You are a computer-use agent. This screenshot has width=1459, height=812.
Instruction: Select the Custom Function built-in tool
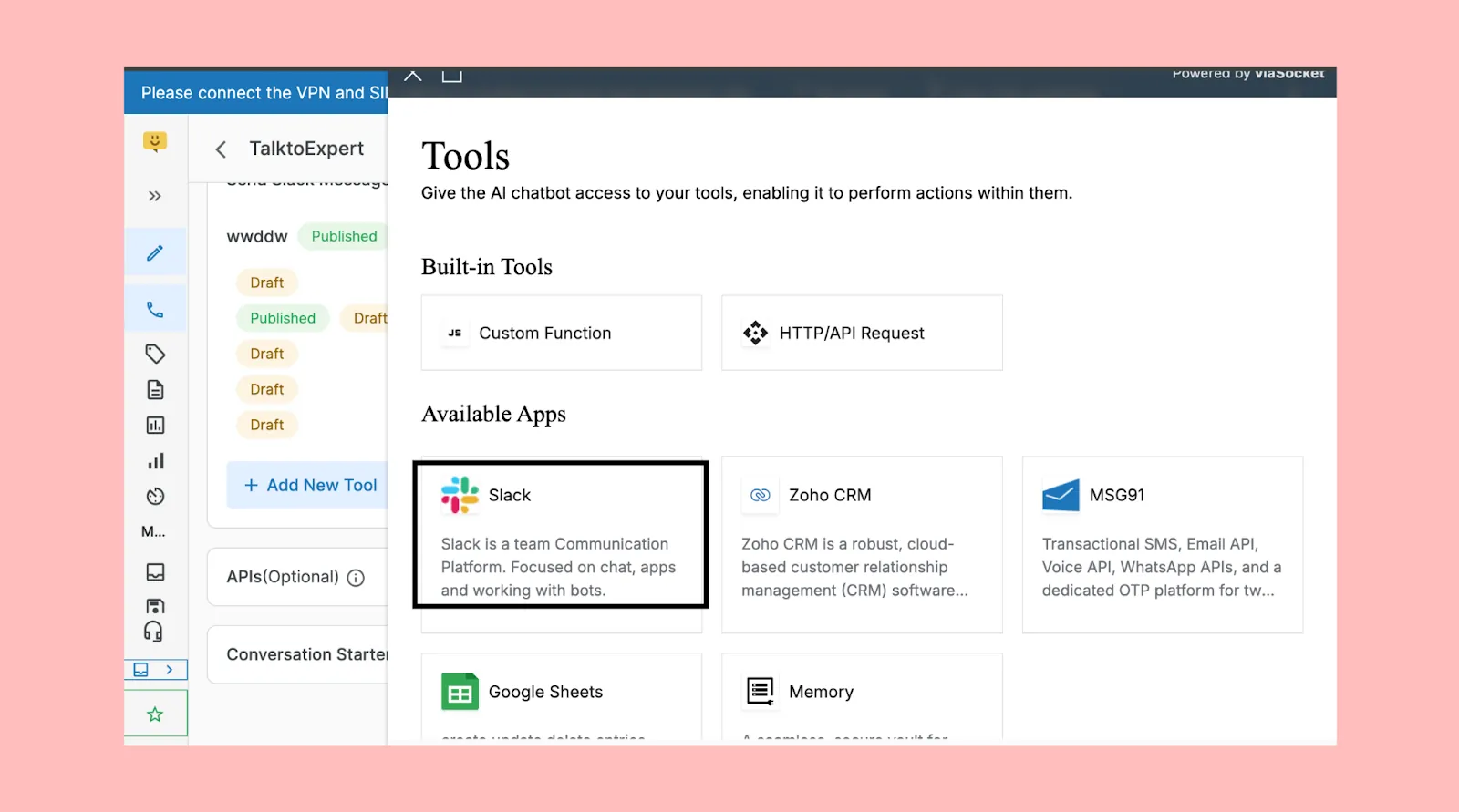point(562,333)
